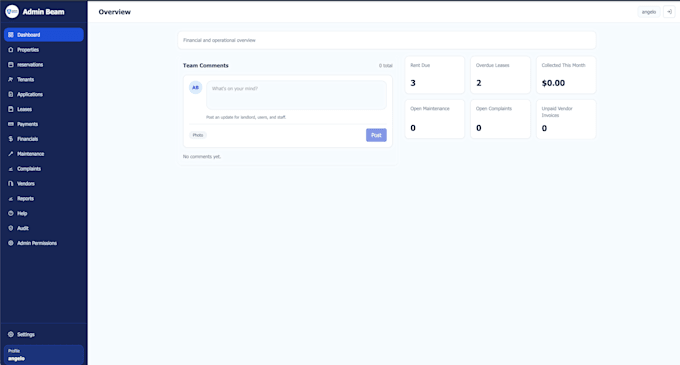This screenshot has height=365, width=680.
Task: Open the Open Complaints stat card
Action: point(500,119)
